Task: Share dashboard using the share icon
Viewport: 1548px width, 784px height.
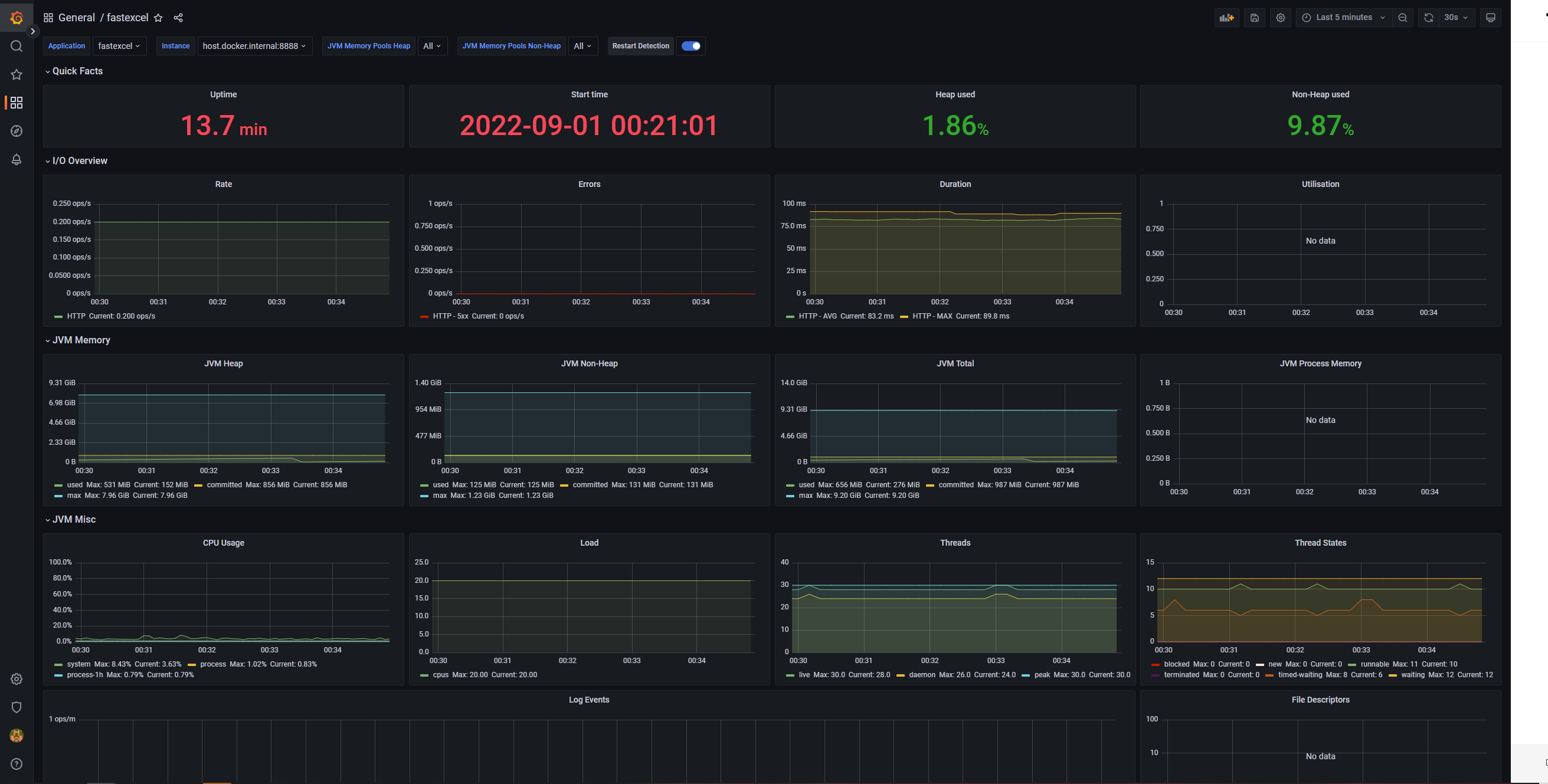Action: 178,18
